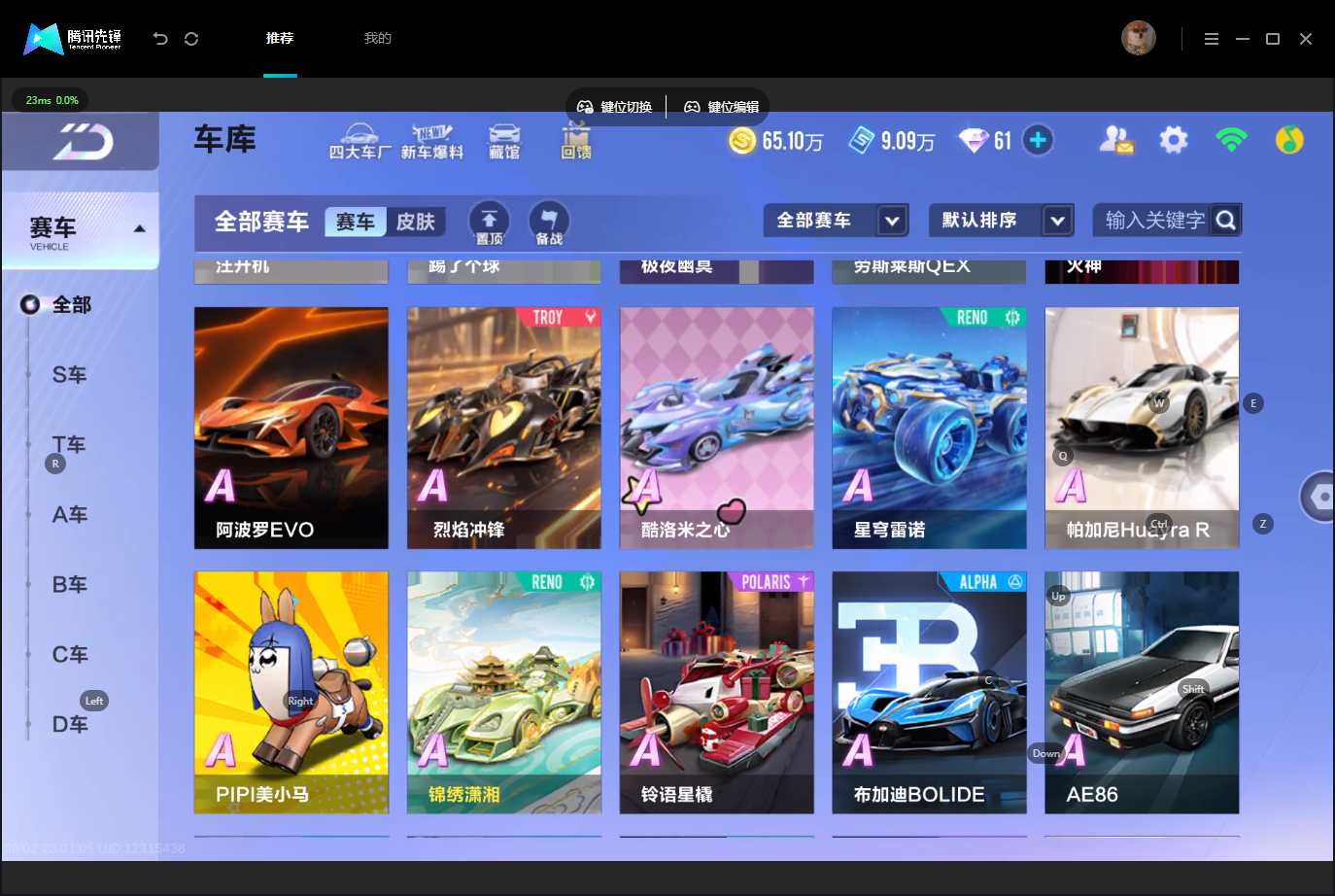Viewport: 1335px width, 896px height.
Task: Select the 锦绣潇湘 car card
Action: [x=504, y=693]
